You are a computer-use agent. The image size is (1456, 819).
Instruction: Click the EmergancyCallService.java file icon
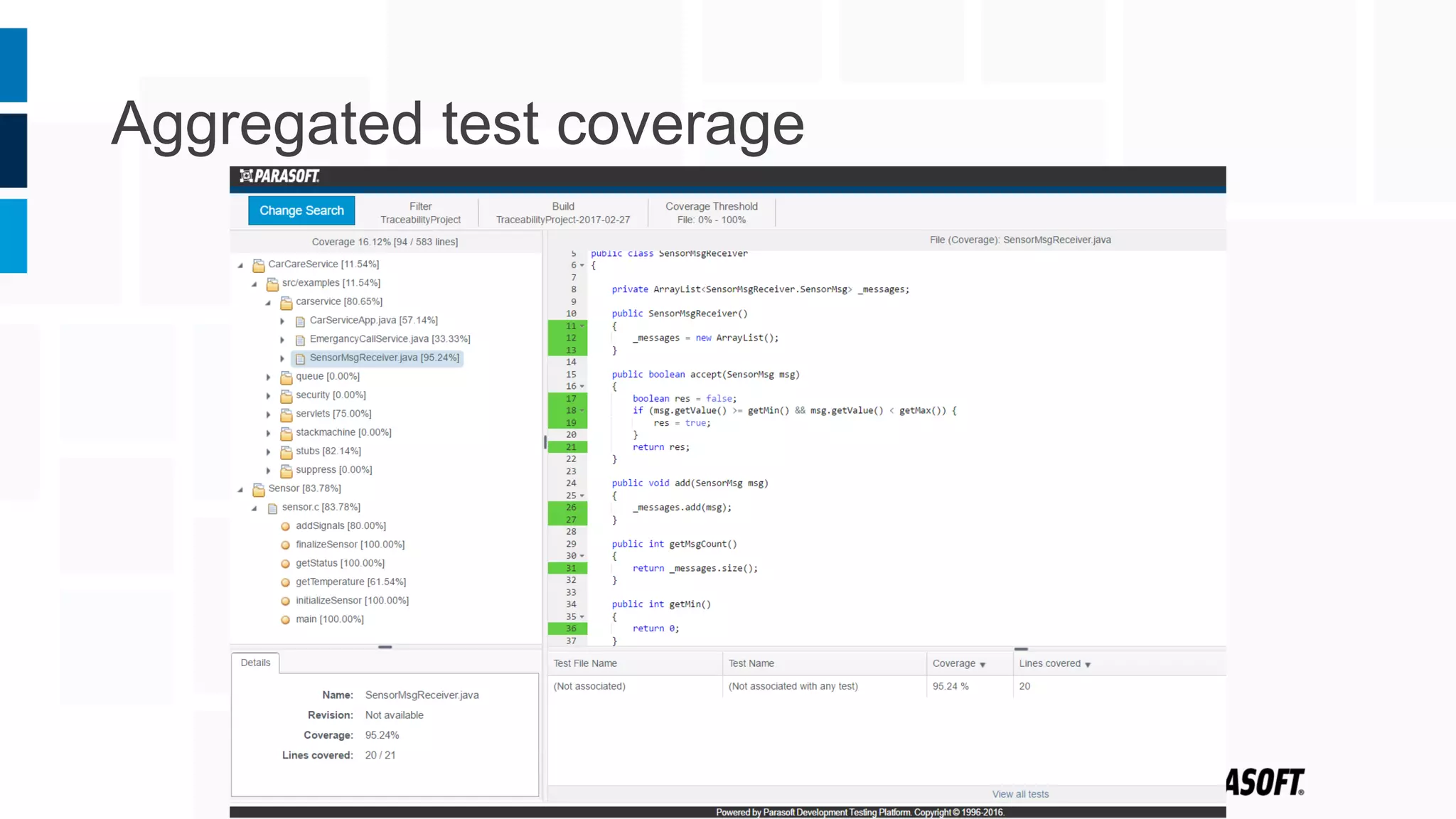(300, 340)
